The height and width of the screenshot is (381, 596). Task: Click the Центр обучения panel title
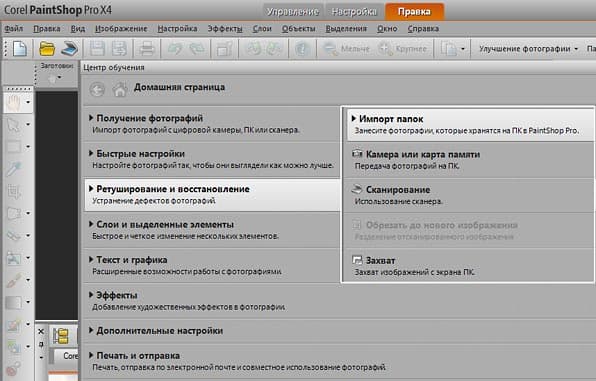click(x=114, y=68)
